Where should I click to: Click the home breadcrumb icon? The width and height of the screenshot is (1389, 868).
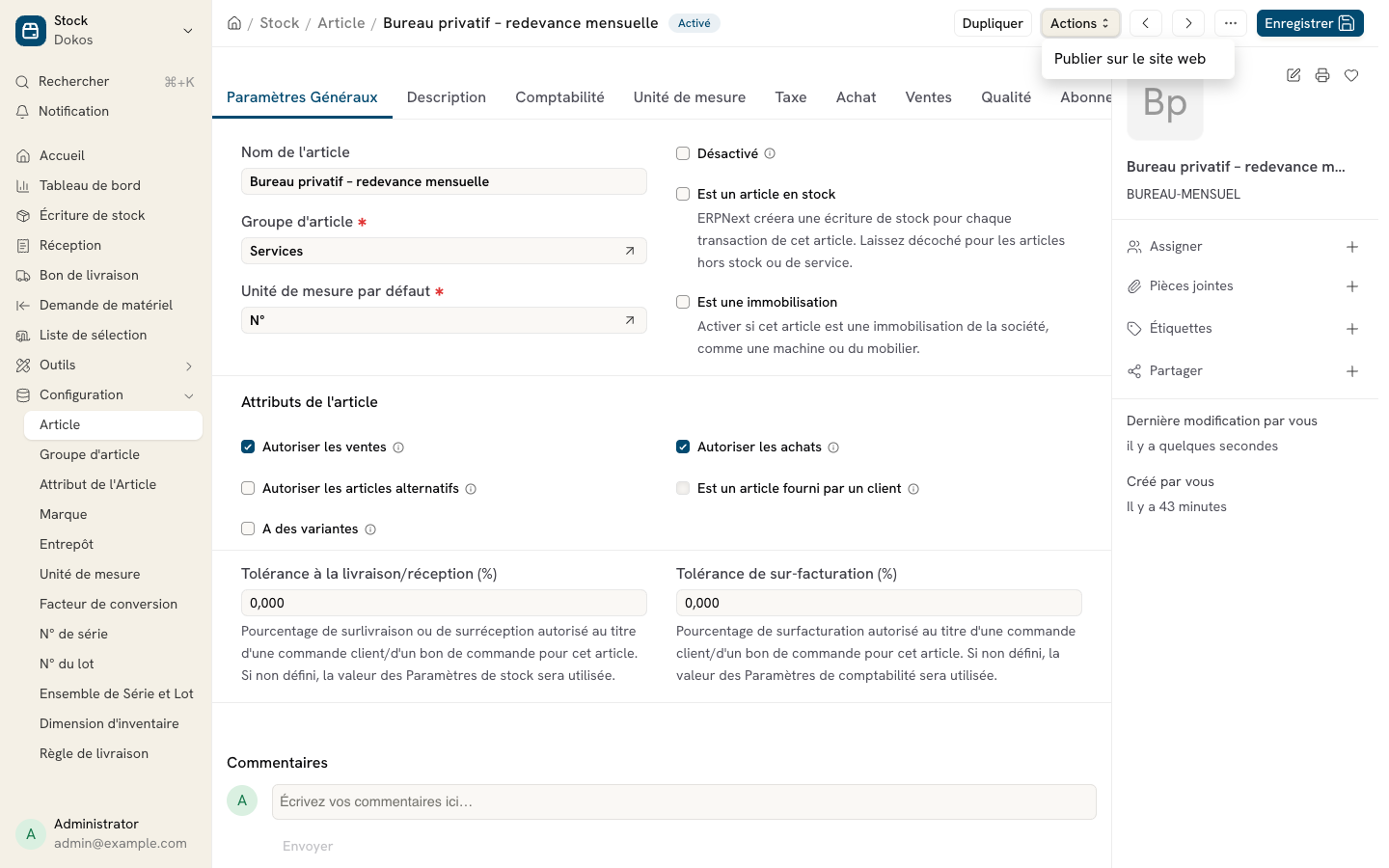(234, 23)
